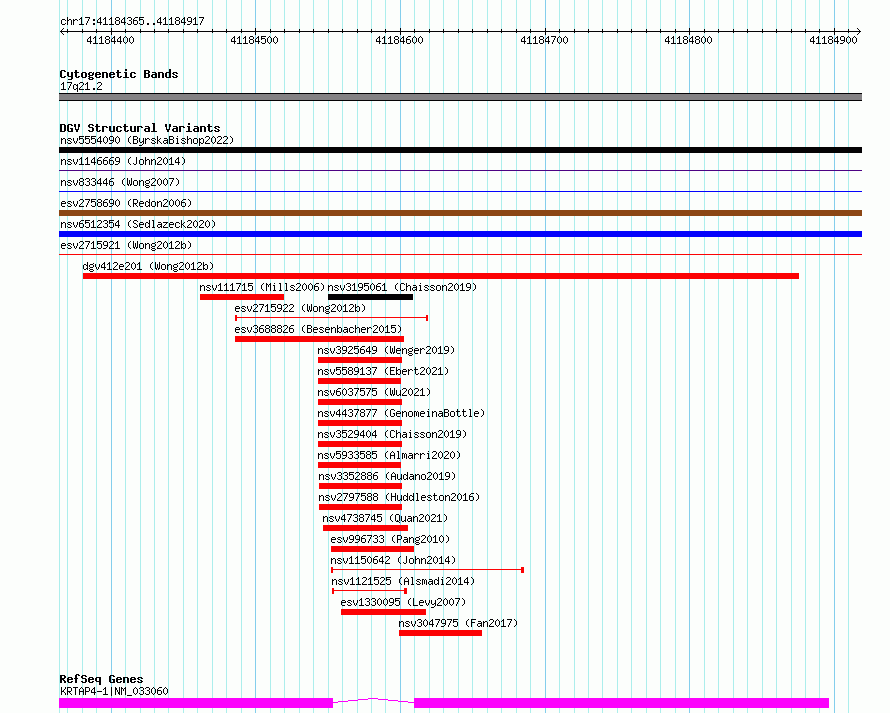
Task: Open nsv6512354 (Sedlazeck2020) variant label
Action: click(x=138, y=224)
